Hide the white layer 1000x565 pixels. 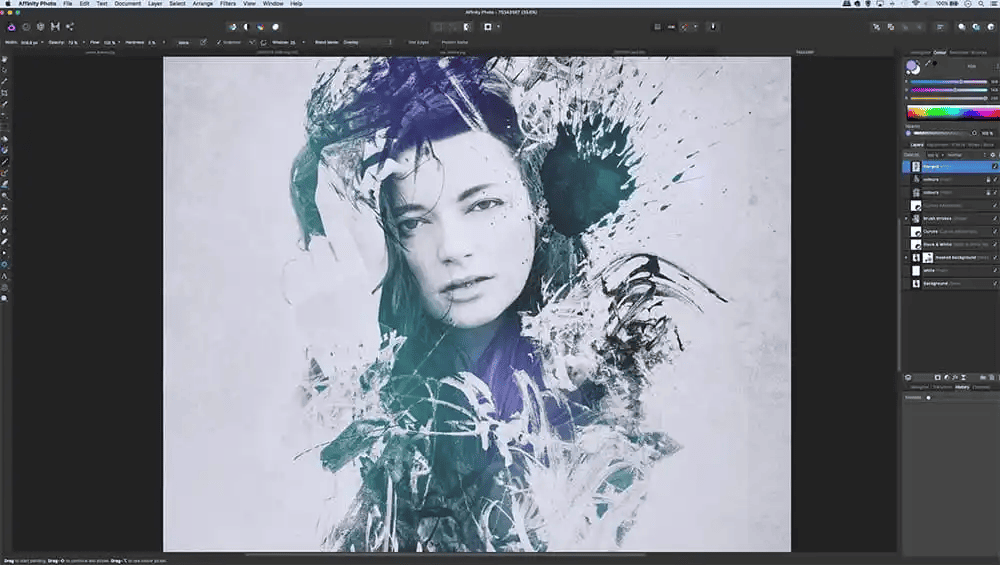click(x=994, y=270)
